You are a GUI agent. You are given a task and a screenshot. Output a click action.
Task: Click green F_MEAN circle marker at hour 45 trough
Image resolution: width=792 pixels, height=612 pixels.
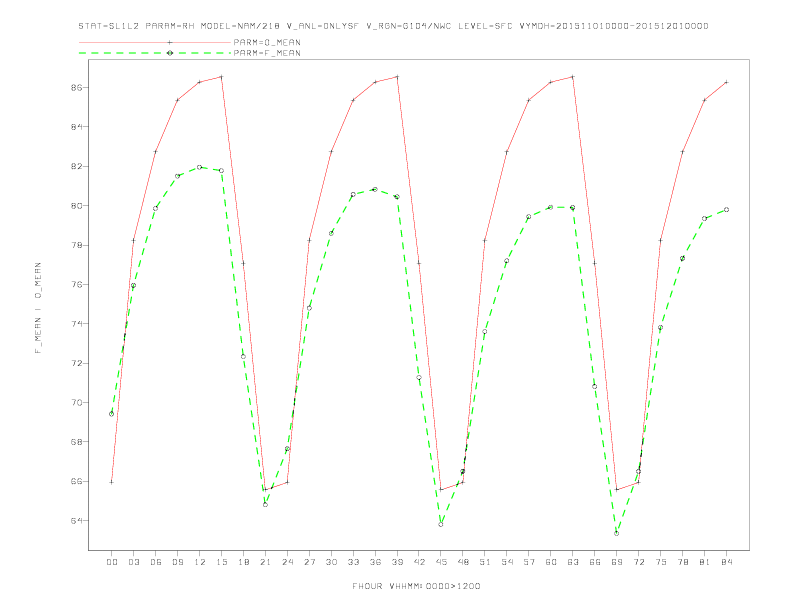pos(441,525)
